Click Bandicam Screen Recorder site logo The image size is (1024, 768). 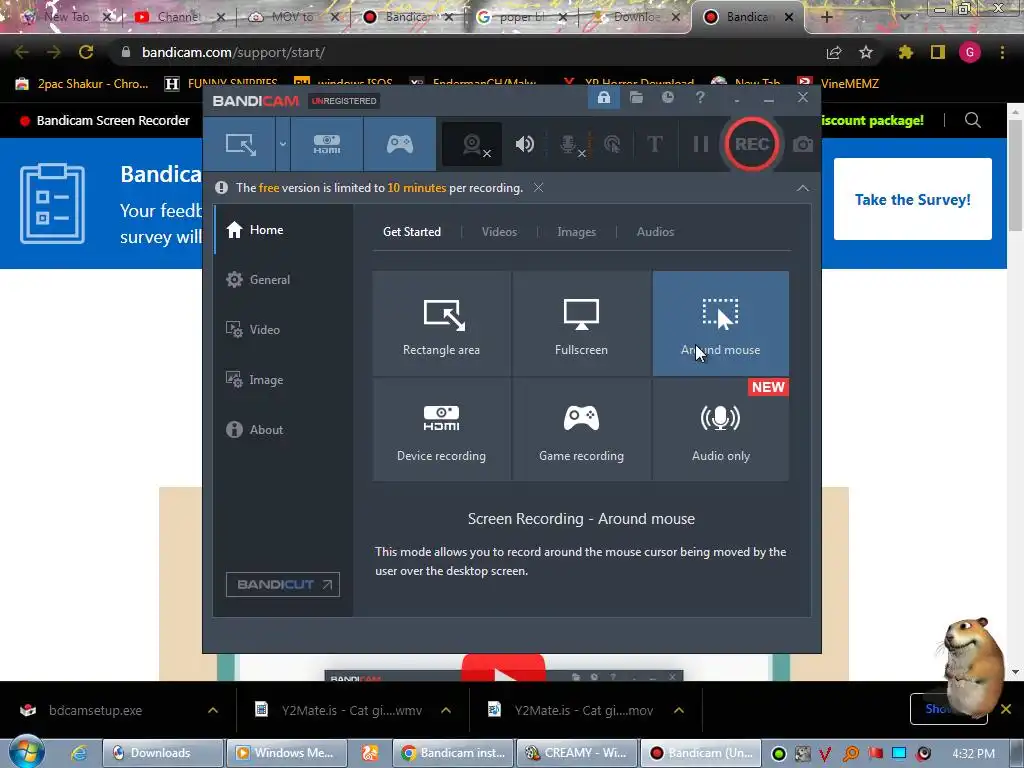click(104, 120)
